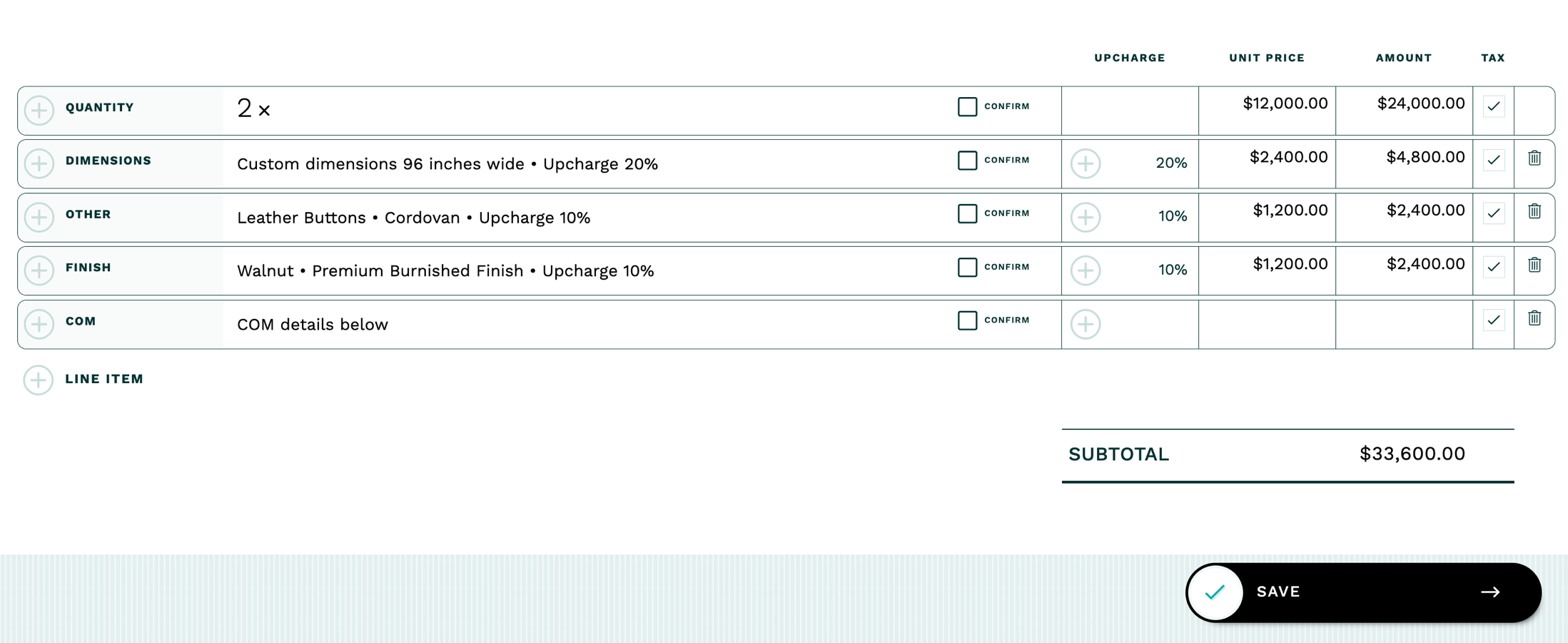Click plus icon in Dimensions upcharge cell
Image resolution: width=1568 pixels, height=643 pixels.
pyautogui.click(x=1085, y=163)
